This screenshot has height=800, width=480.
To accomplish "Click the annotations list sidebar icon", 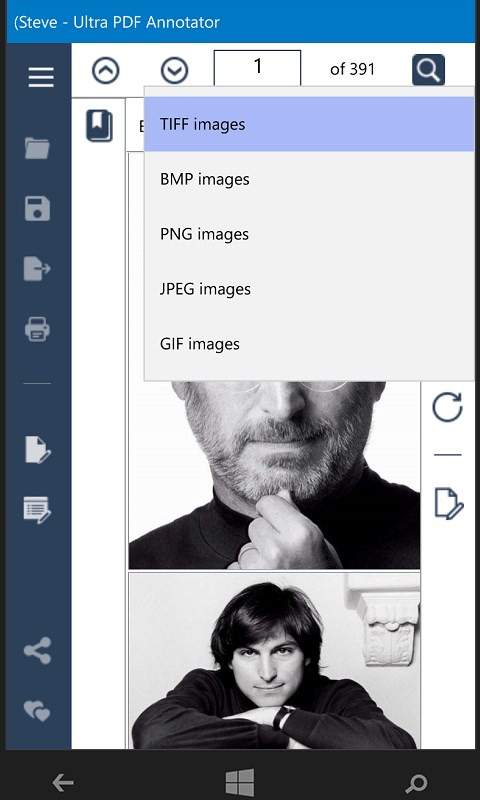I will click(x=37, y=510).
